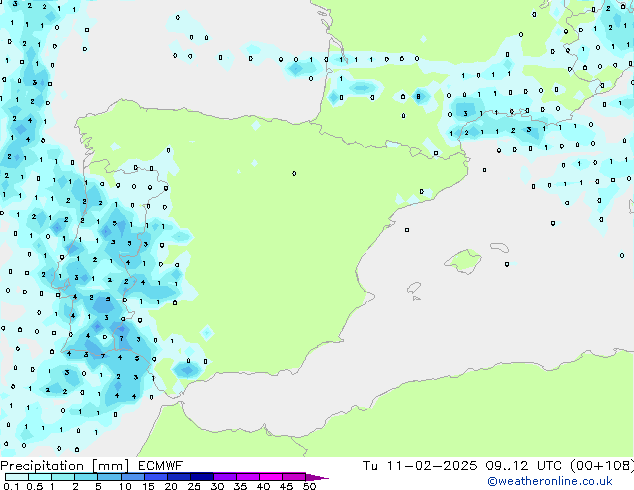
Task: Pick the 35 mm legend swatch
Action: coord(247,477)
